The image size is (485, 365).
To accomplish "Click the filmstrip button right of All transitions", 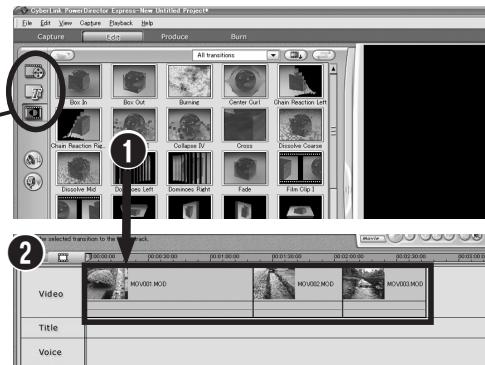I will (x=296, y=55).
